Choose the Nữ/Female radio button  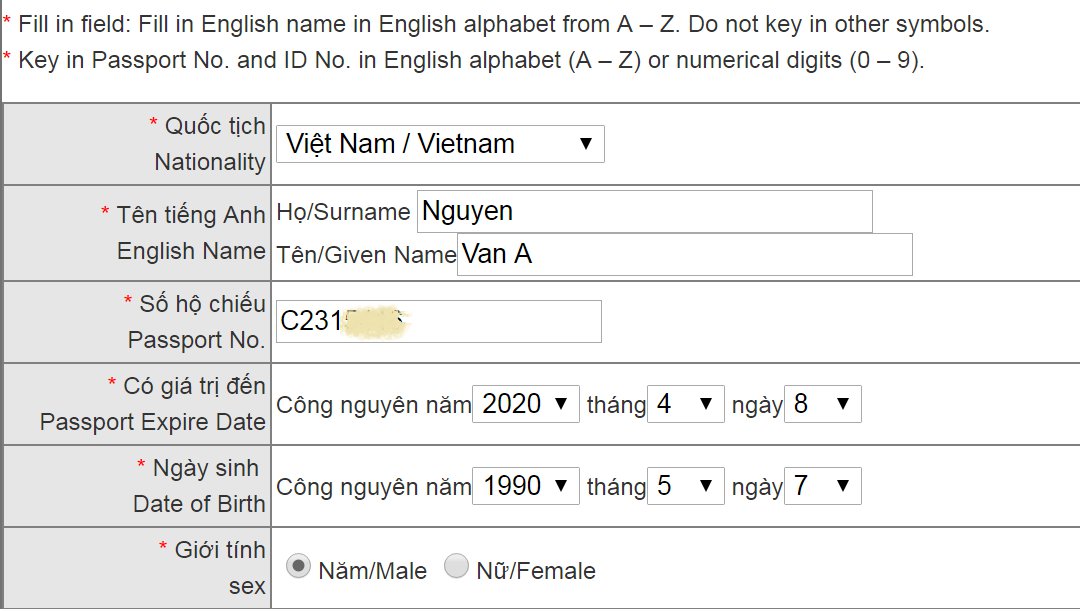456,567
